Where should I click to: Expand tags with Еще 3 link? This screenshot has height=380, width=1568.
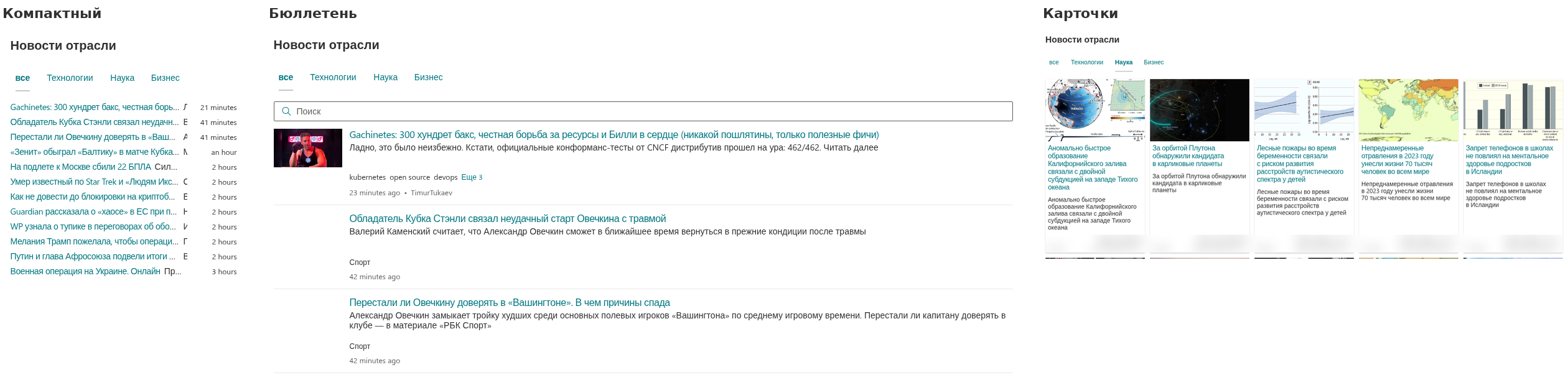point(472,177)
